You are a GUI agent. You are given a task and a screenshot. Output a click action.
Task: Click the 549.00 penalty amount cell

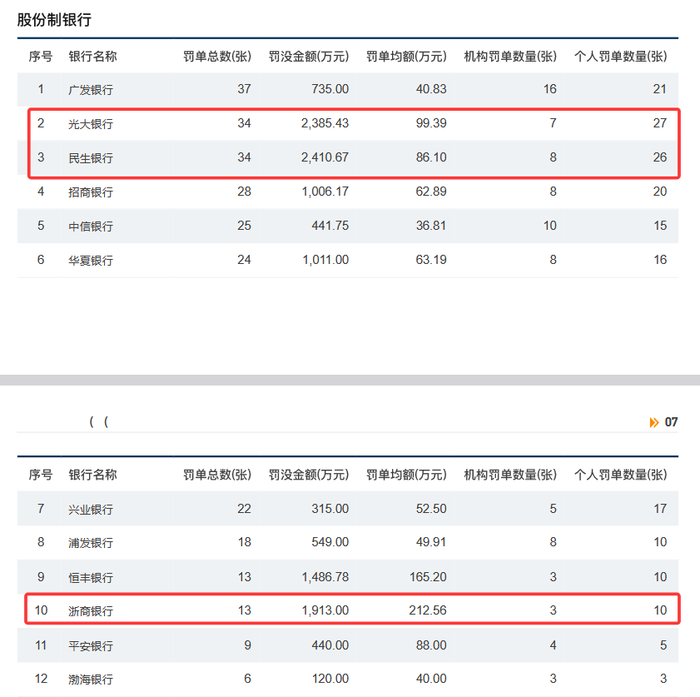(x=330, y=542)
